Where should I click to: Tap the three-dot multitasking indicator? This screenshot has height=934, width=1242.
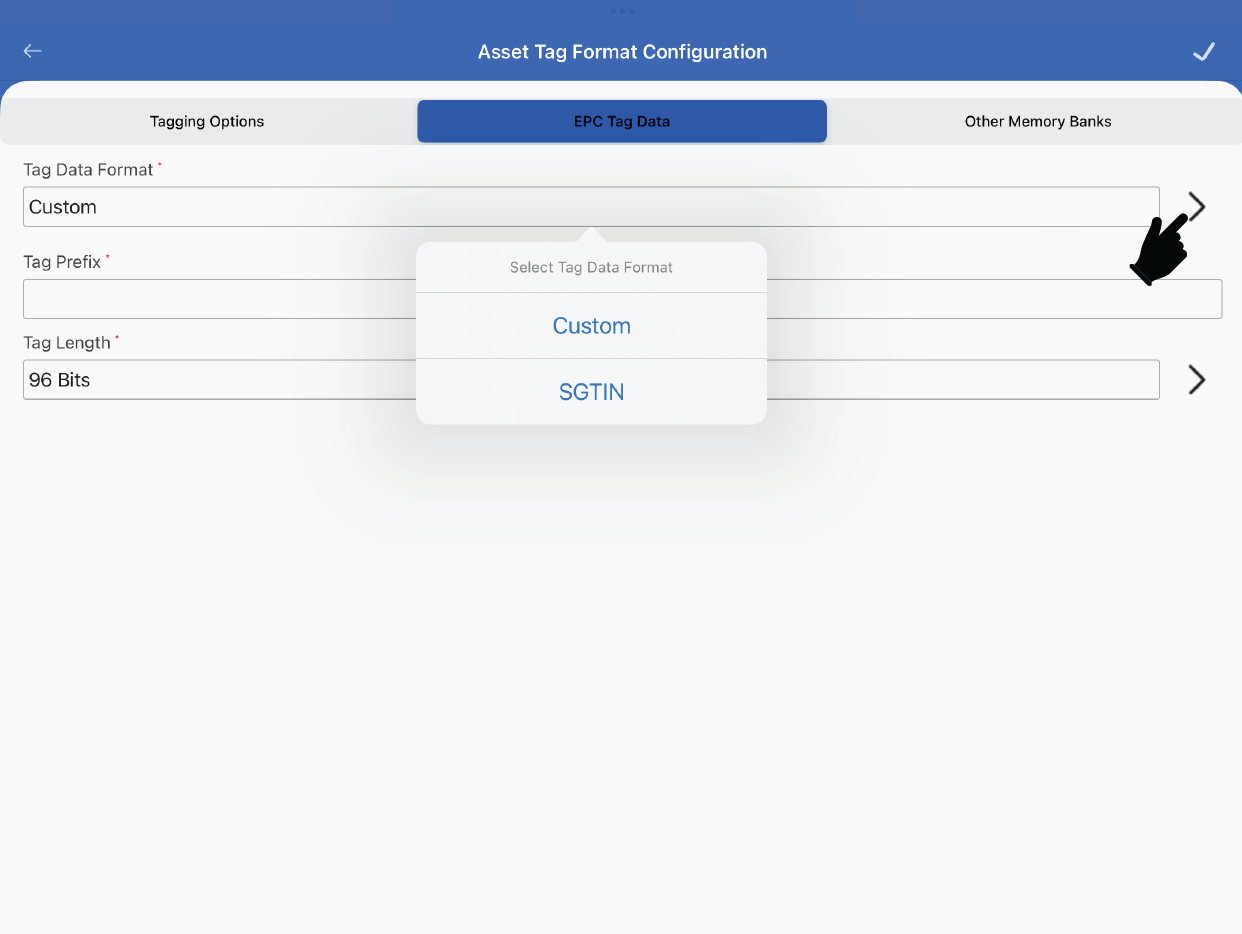coord(621,11)
